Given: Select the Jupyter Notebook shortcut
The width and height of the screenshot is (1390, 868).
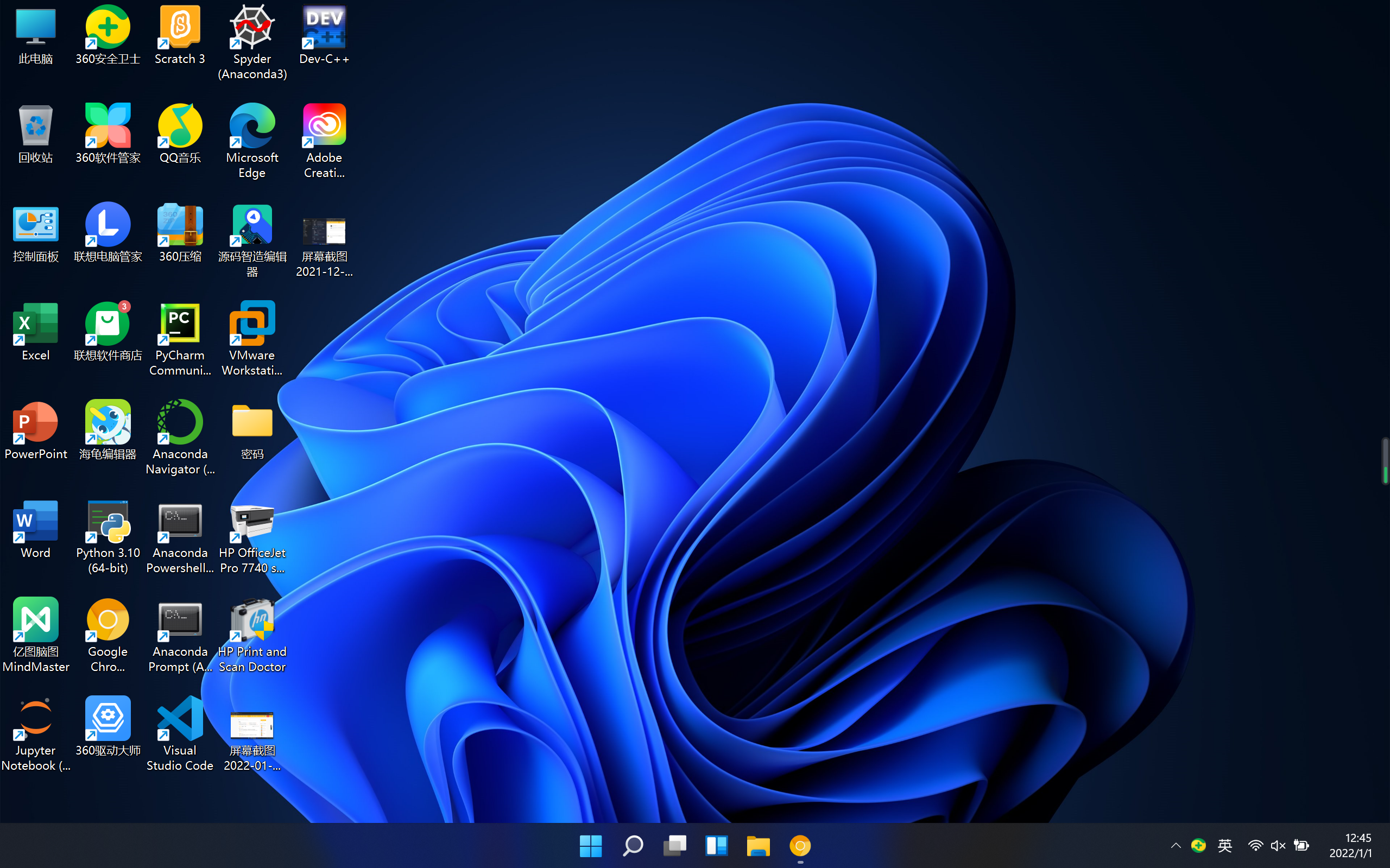Looking at the screenshot, I should (36, 735).
